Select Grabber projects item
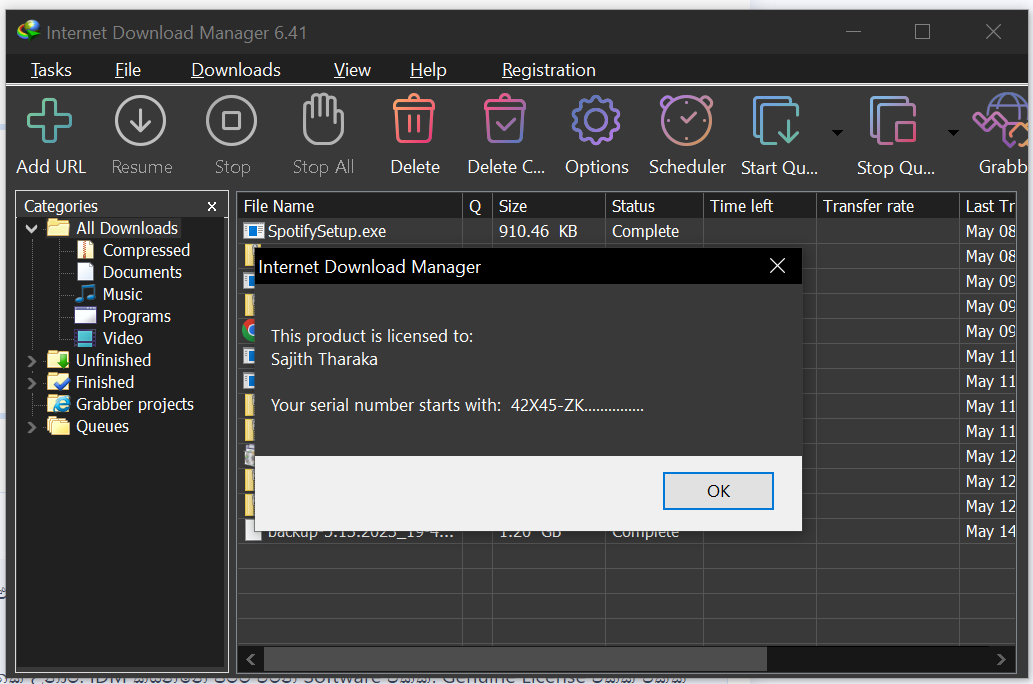The height and width of the screenshot is (684, 1033). (134, 404)
